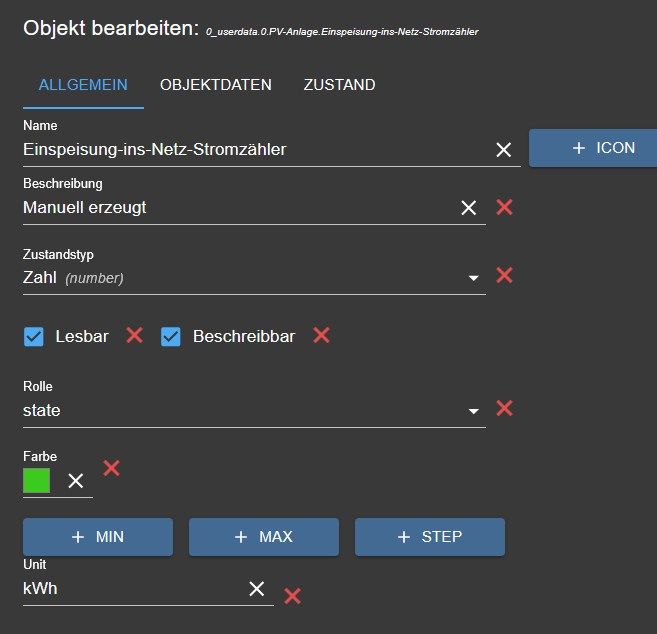Clear Beschreibung text with white X
The height and width of the screenshot is (634, 657).
tap(468, 208)
